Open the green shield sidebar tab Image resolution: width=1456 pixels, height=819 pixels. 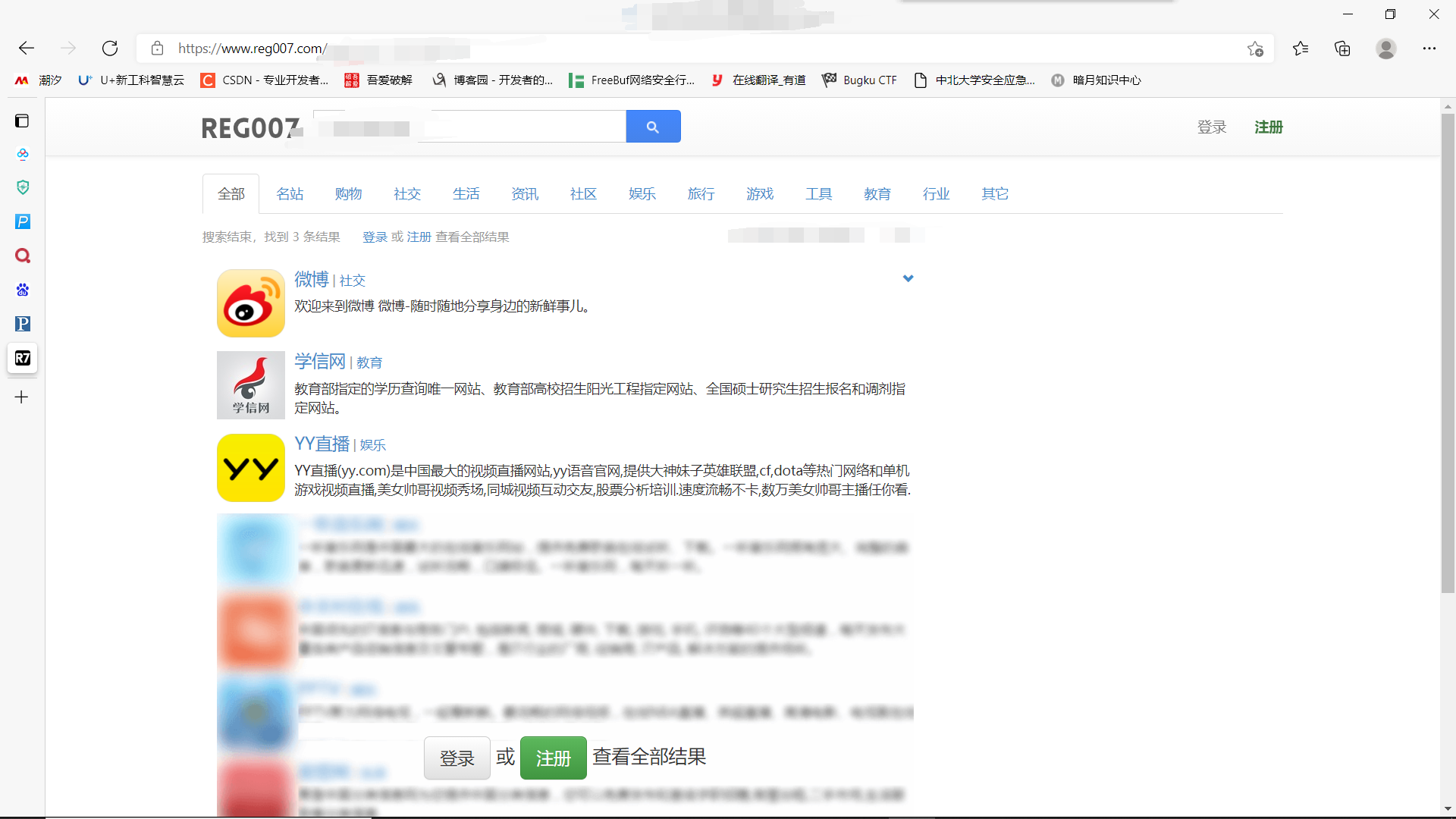pyautogui.click(x=23, y=187)
